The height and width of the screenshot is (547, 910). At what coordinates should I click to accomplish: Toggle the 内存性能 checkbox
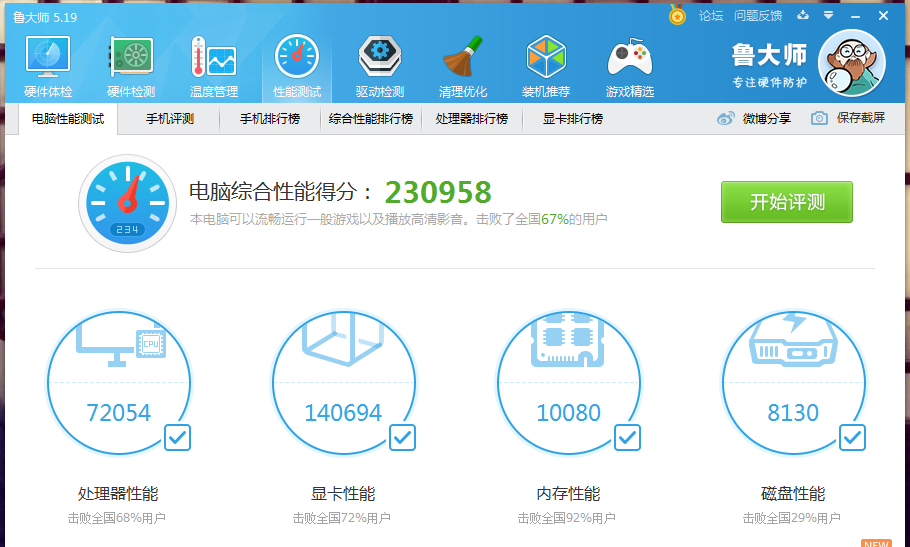click(627, 437)
